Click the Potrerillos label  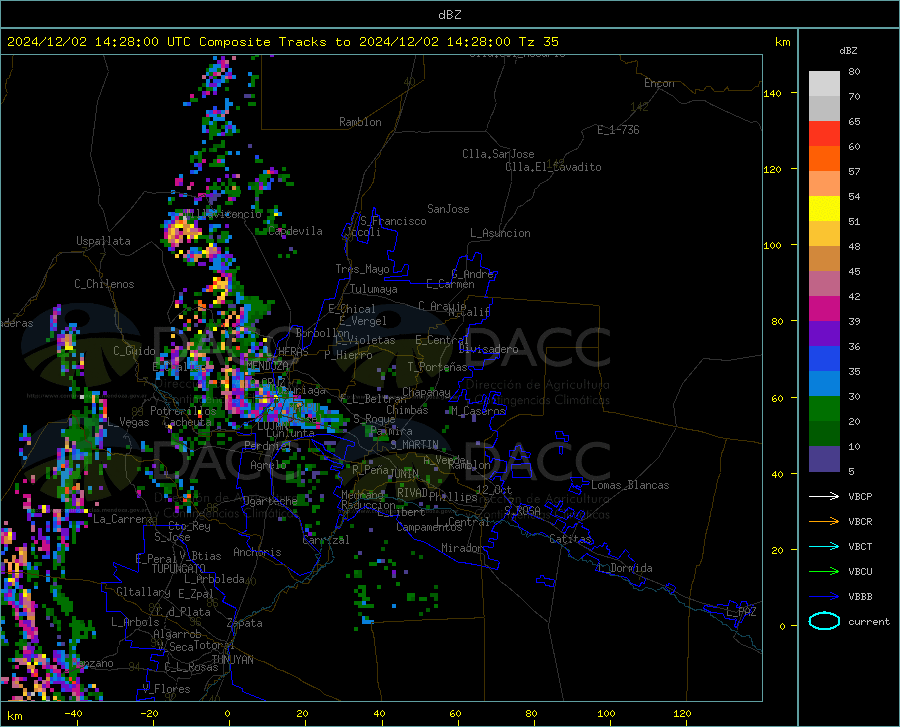tap(183, 411)
